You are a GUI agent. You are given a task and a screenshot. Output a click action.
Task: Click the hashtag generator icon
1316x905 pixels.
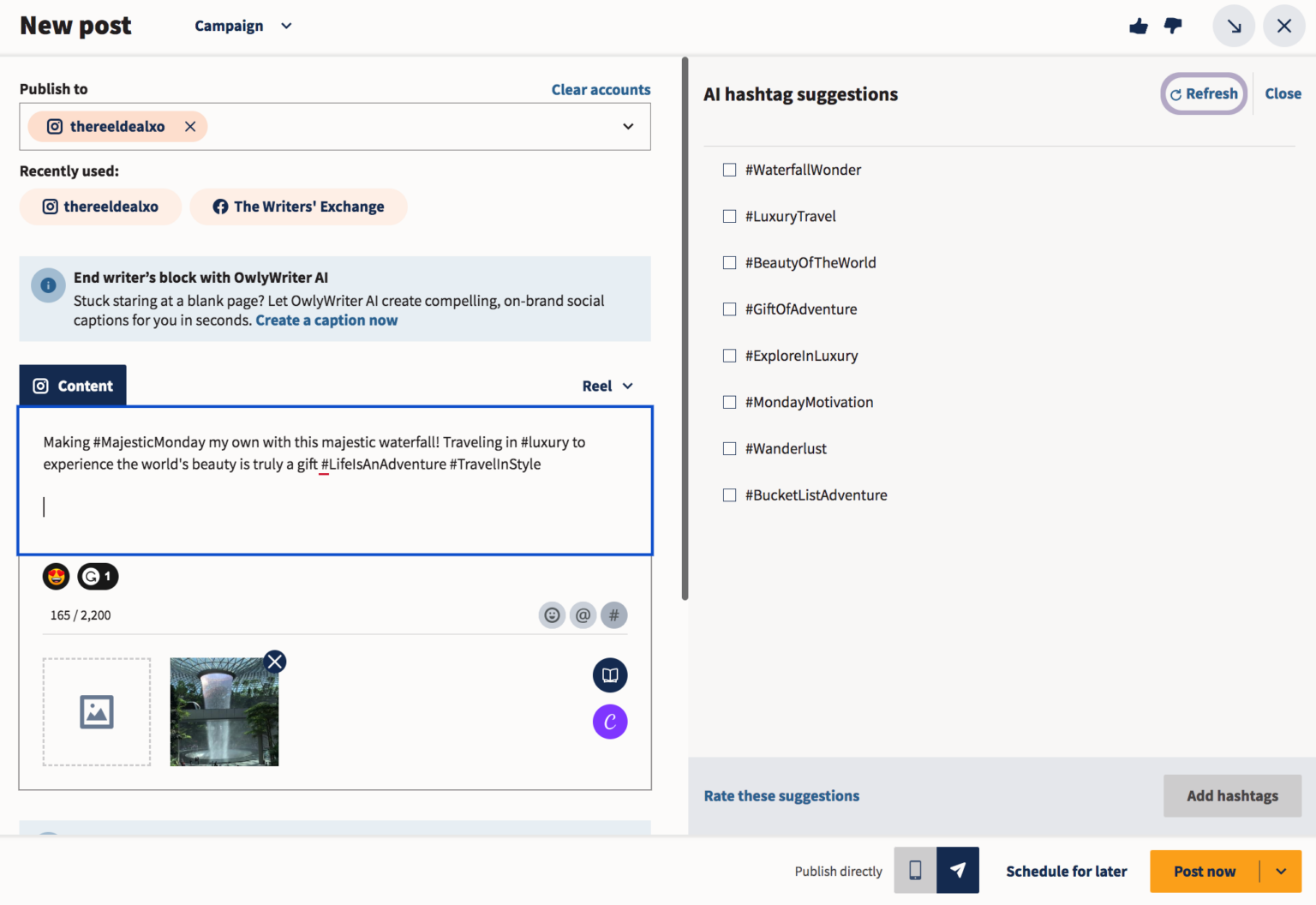click(613, 615)
